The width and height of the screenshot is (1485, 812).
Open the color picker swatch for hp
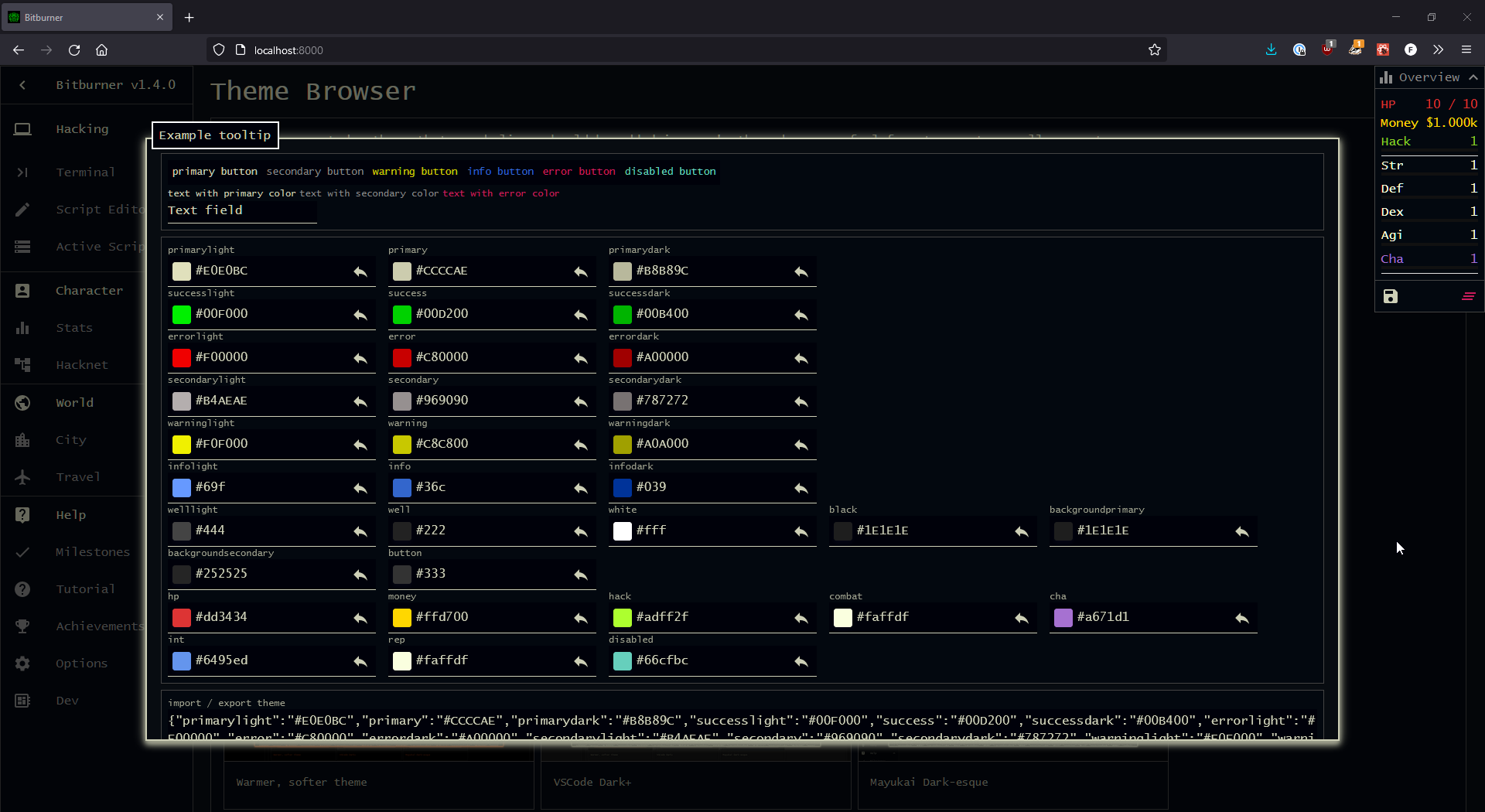pos(182,617)
